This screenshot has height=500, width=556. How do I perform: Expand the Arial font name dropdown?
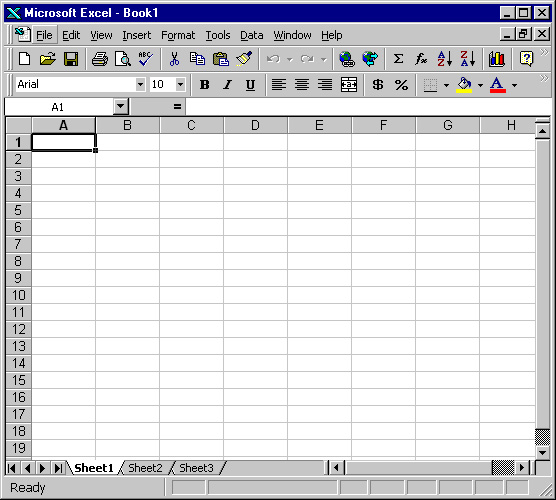[140, 84]
